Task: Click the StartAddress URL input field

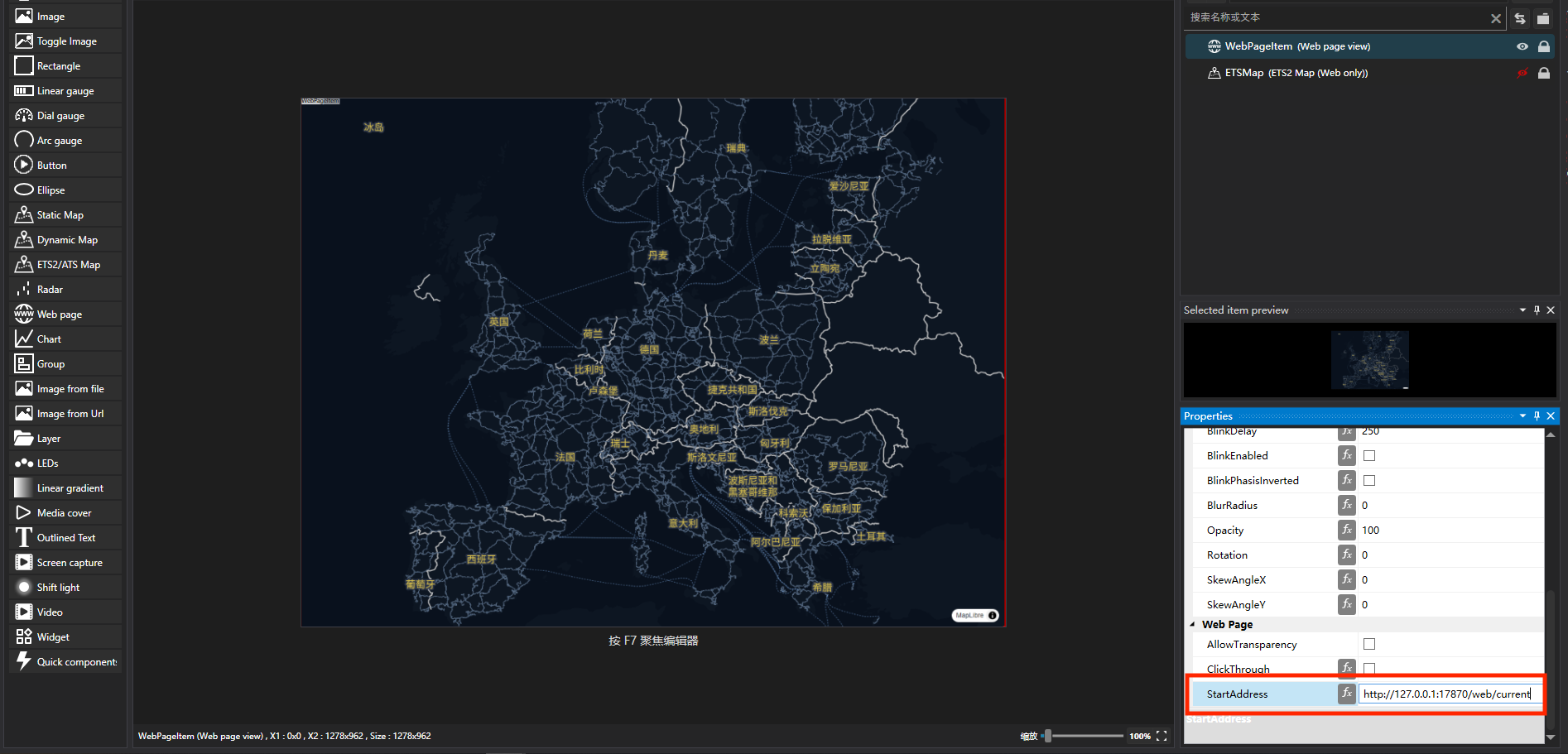Action: (1450, 694)
